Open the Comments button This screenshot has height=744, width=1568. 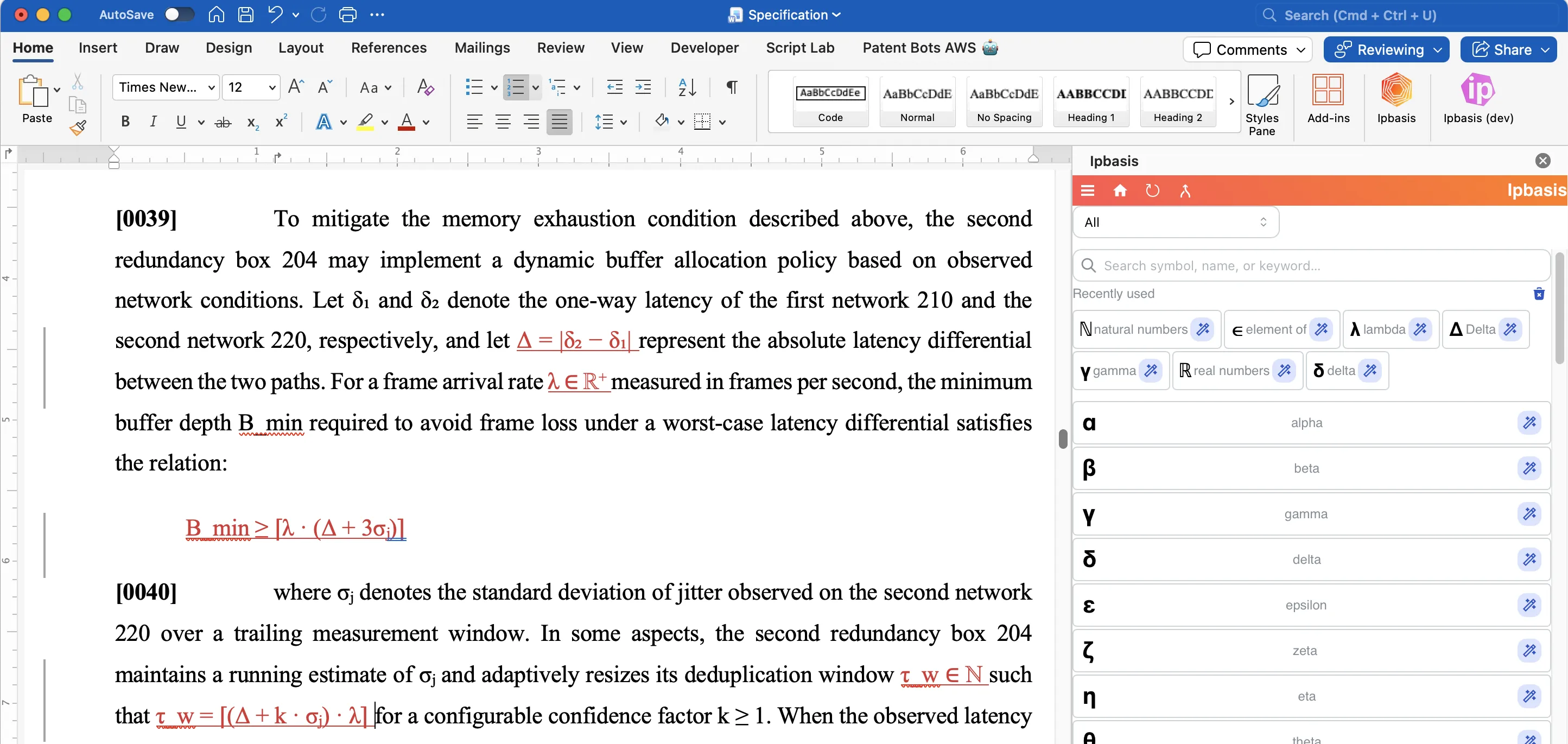click(1247, 49)
